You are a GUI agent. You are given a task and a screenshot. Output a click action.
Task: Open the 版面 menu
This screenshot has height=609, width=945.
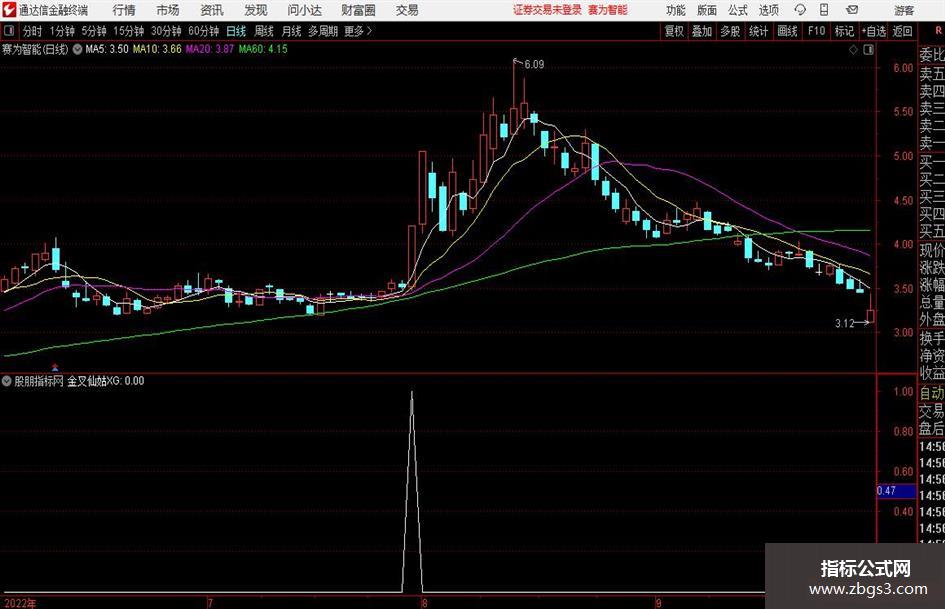click(707, 10)
